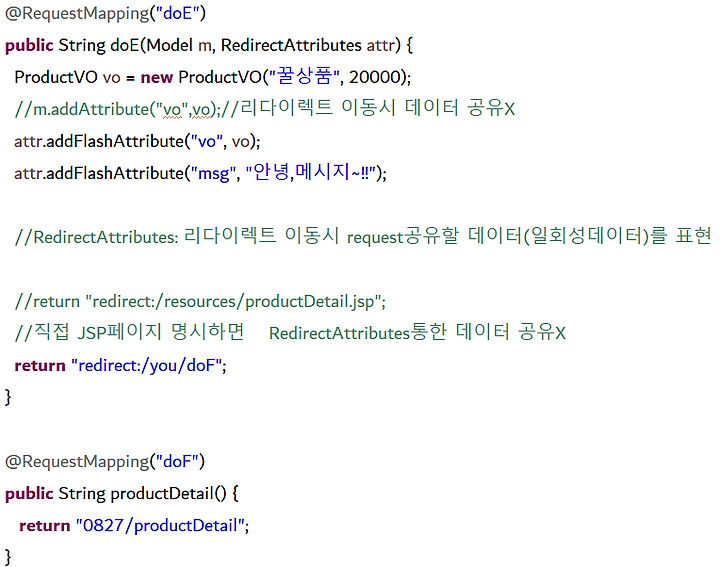720x567 pixels.
Task: Click the return "0827/productDetail" line
Action: (134, 525)
